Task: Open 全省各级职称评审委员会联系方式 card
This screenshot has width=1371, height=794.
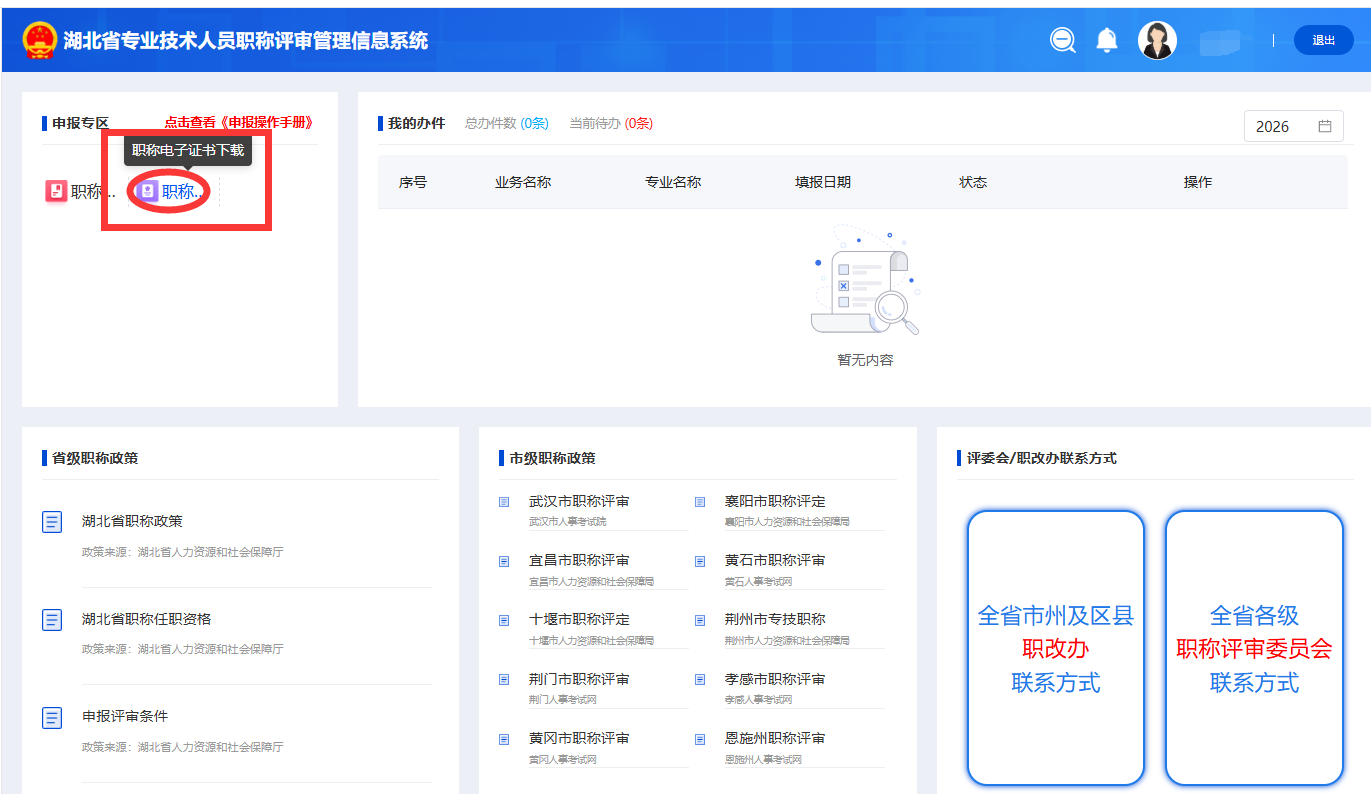Action: coord(1254,648)
